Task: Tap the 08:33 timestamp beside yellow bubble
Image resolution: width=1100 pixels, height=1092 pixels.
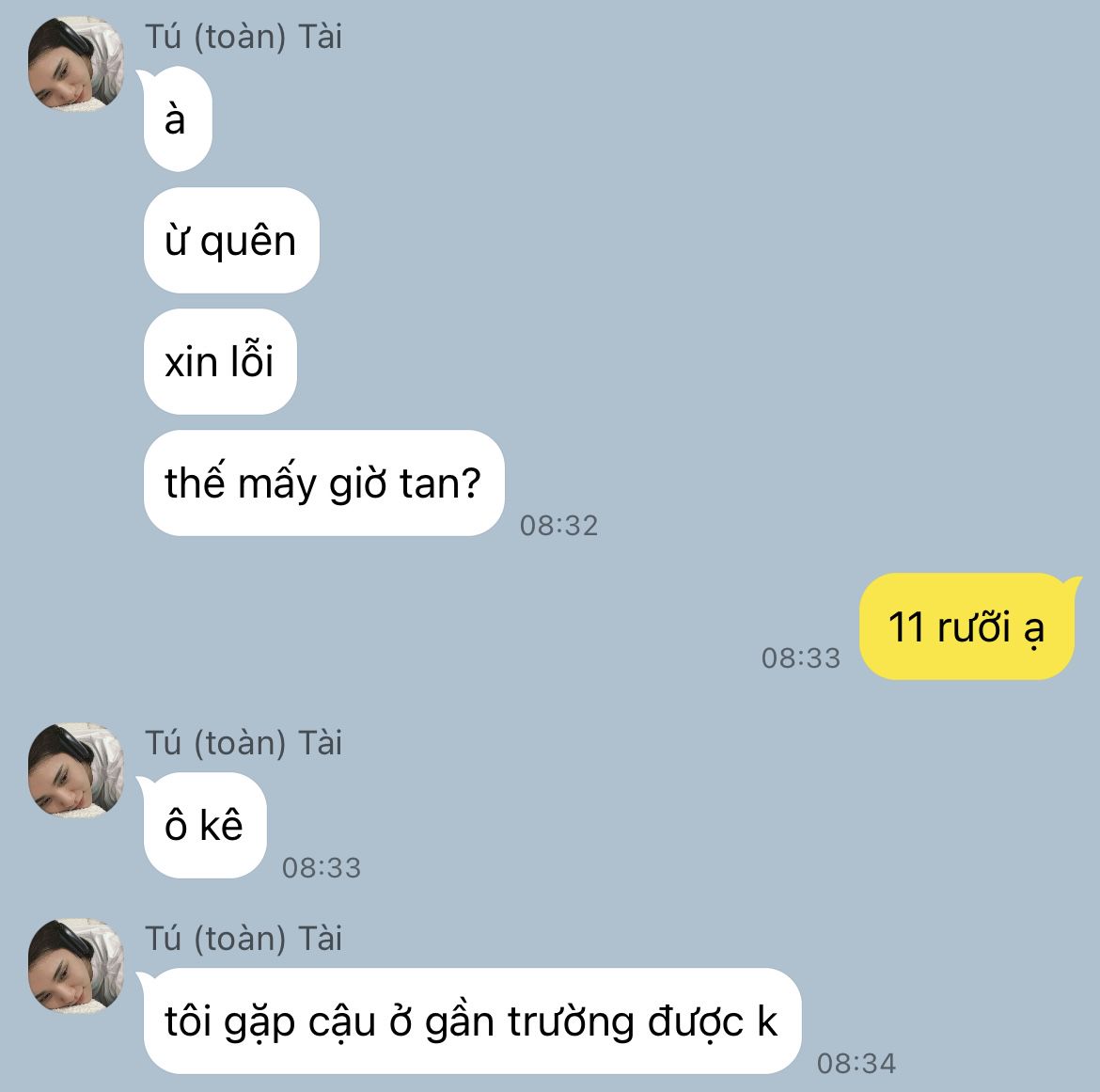Action: click(x=801, y=657)
